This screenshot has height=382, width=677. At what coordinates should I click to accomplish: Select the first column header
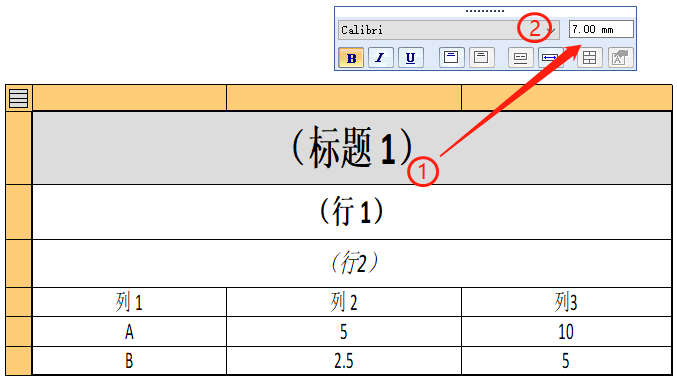pos(130,98)
